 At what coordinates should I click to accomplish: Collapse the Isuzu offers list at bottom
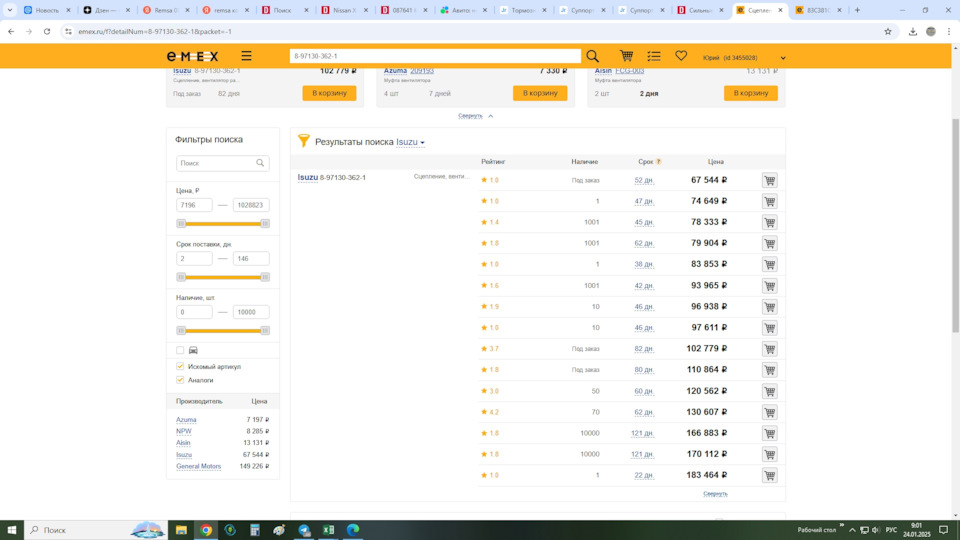715,493
